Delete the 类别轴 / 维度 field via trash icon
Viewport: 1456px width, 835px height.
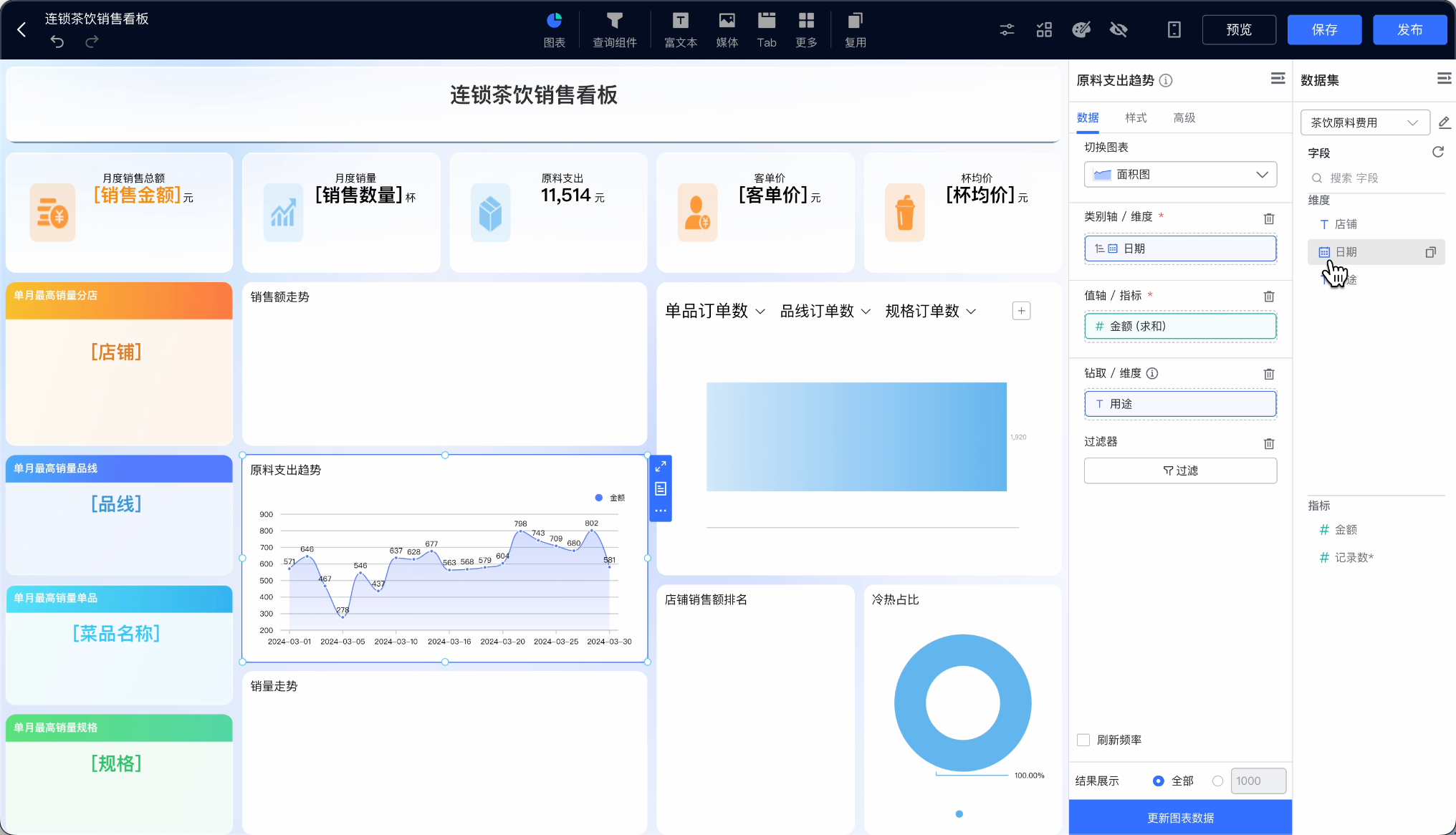coord(1268,218)
